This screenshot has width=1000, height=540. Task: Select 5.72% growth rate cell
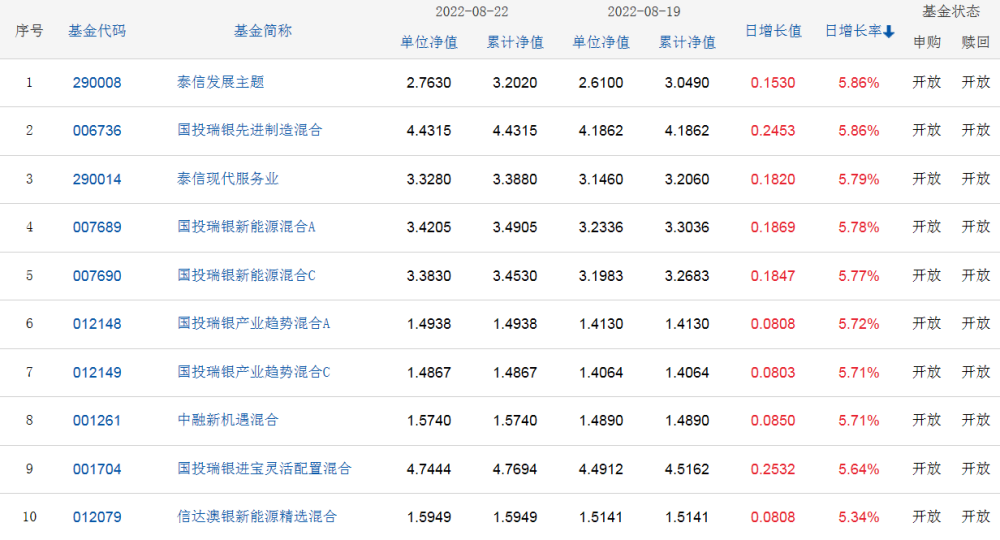(858, 324)
